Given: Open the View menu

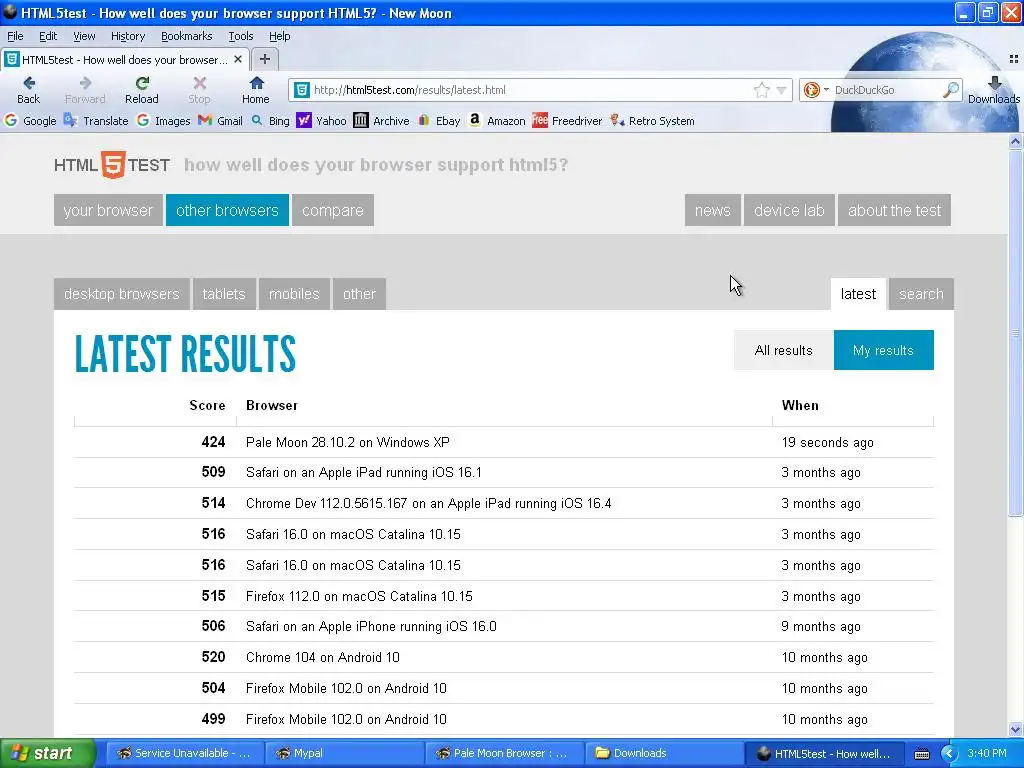Looking at the screenshot, I should (x=84, y=36).
